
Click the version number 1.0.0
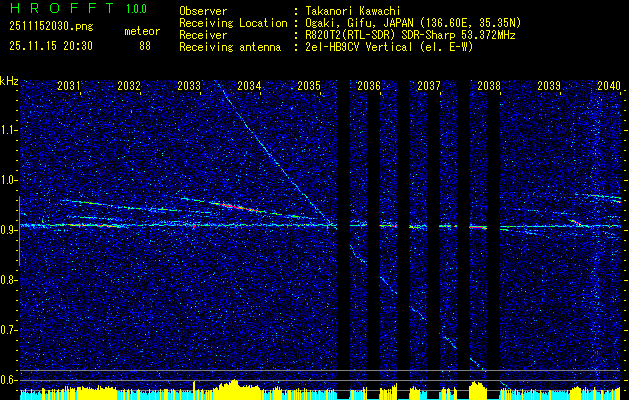pos(136,9)
